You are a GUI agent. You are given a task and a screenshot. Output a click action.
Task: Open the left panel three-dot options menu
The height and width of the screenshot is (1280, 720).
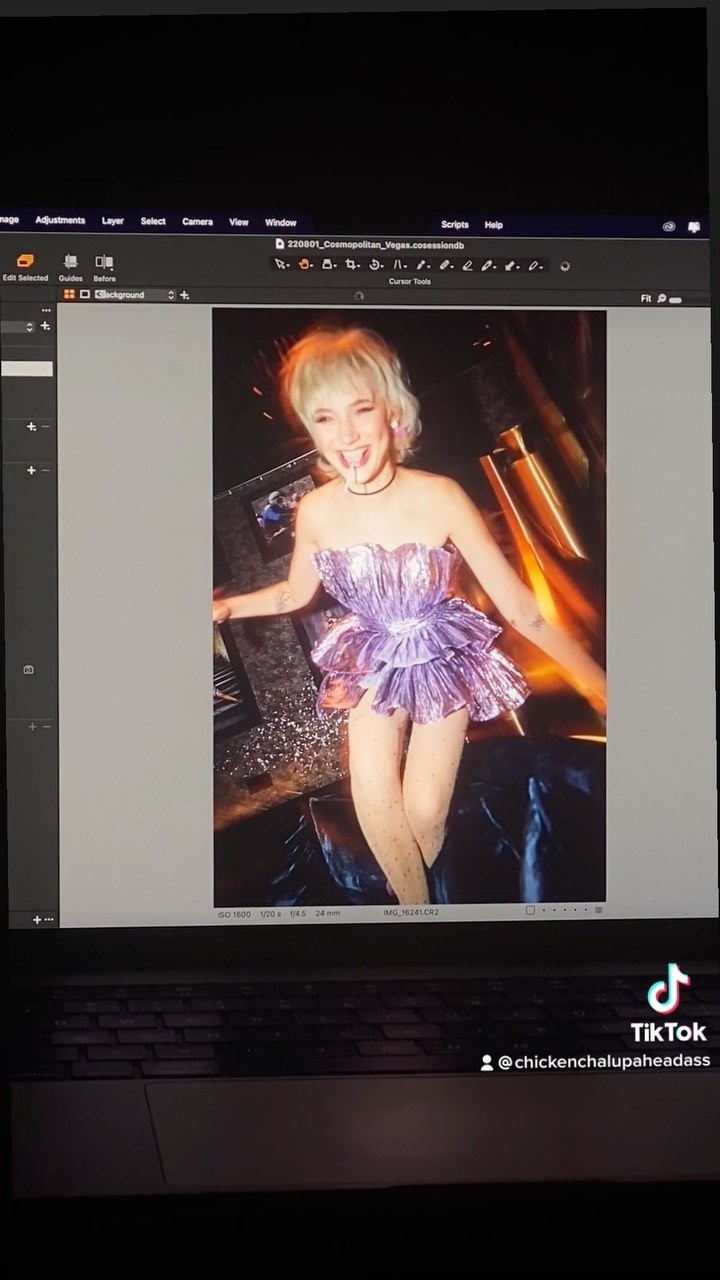coord(46,311)
